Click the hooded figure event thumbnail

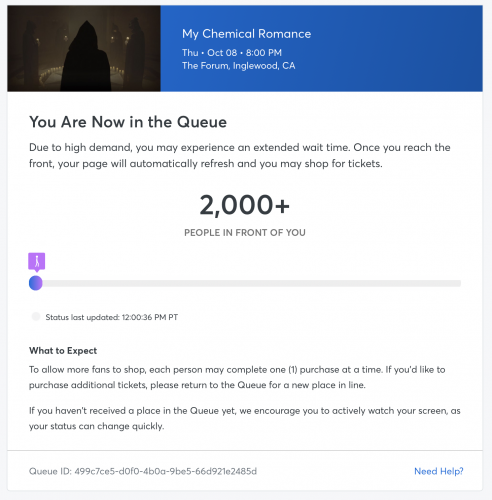tap(84, 48)
